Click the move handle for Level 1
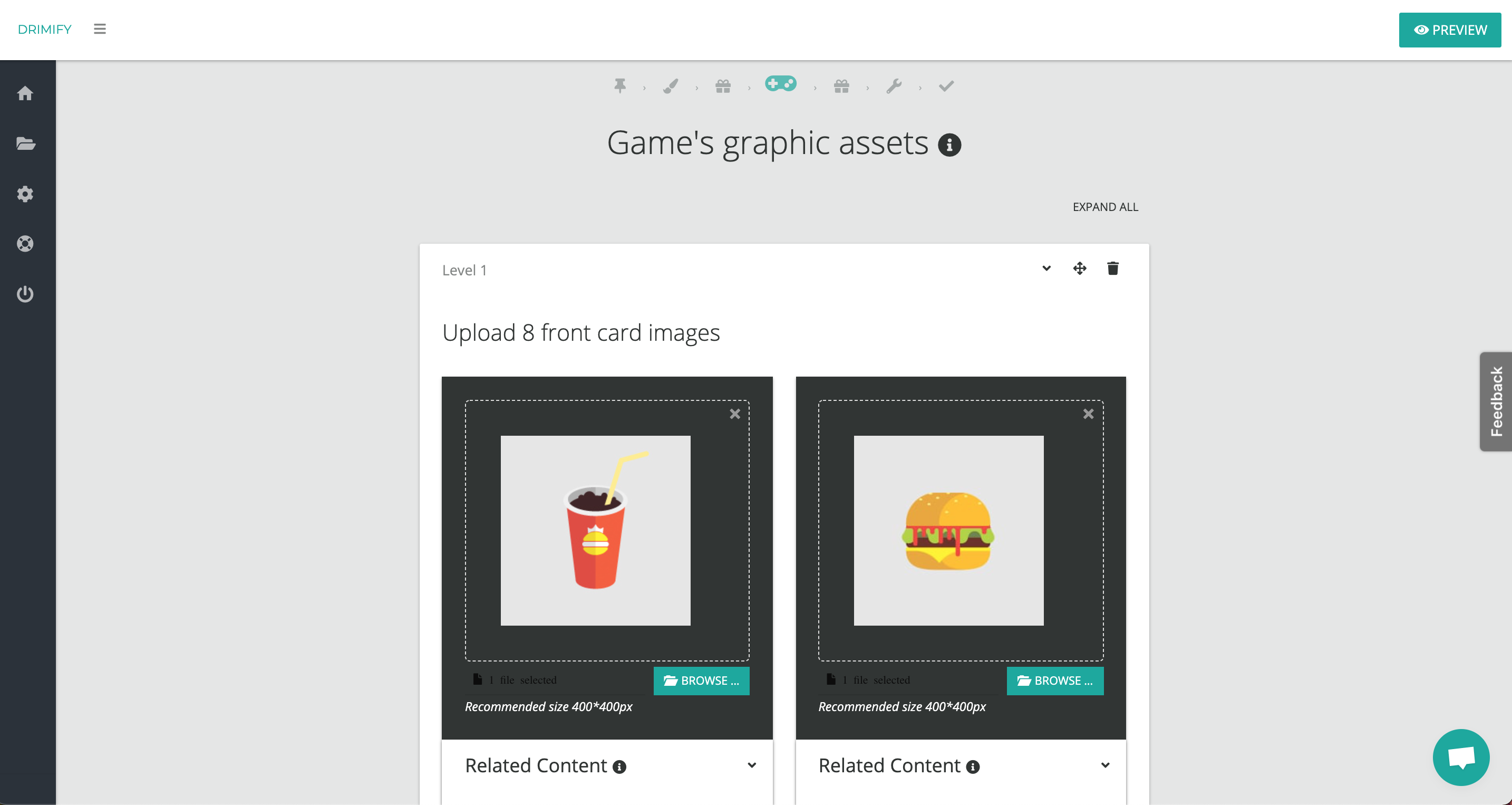 coord(1079,269)
